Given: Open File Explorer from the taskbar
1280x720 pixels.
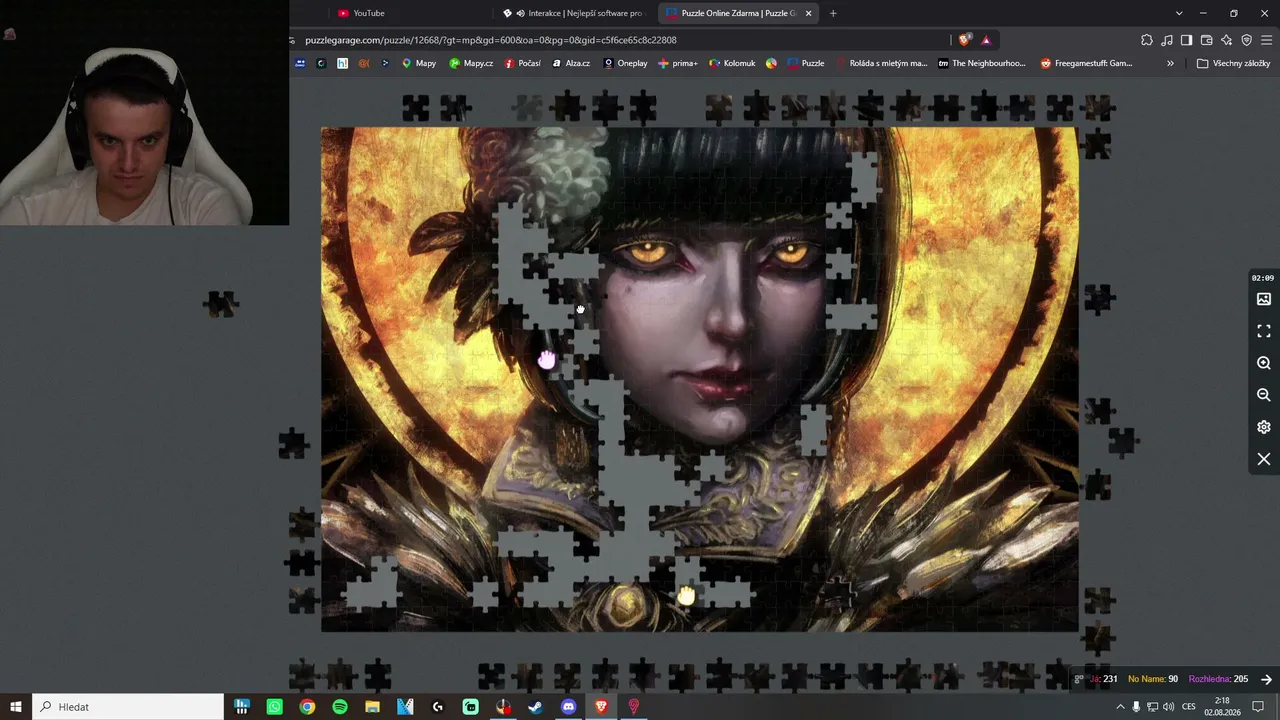Looking at the screenshot, I should point(372,707).
